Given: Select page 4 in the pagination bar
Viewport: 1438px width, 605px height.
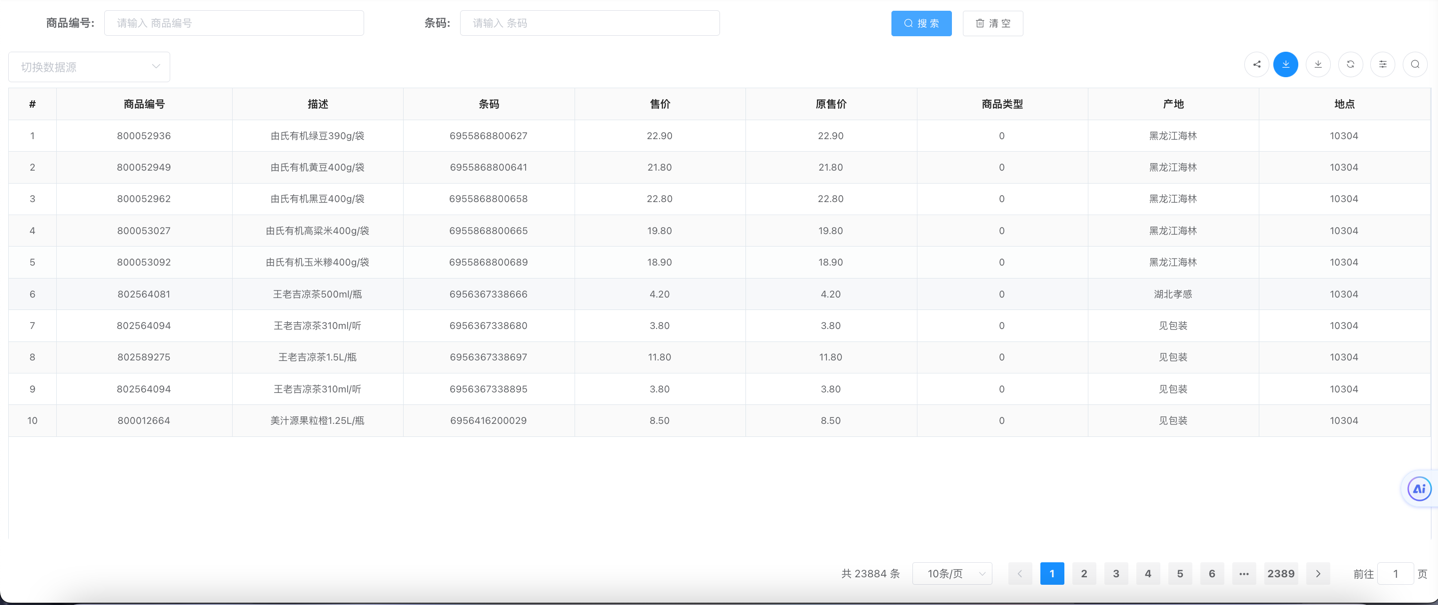Looking at the screenshot, I should [1148, 573].
